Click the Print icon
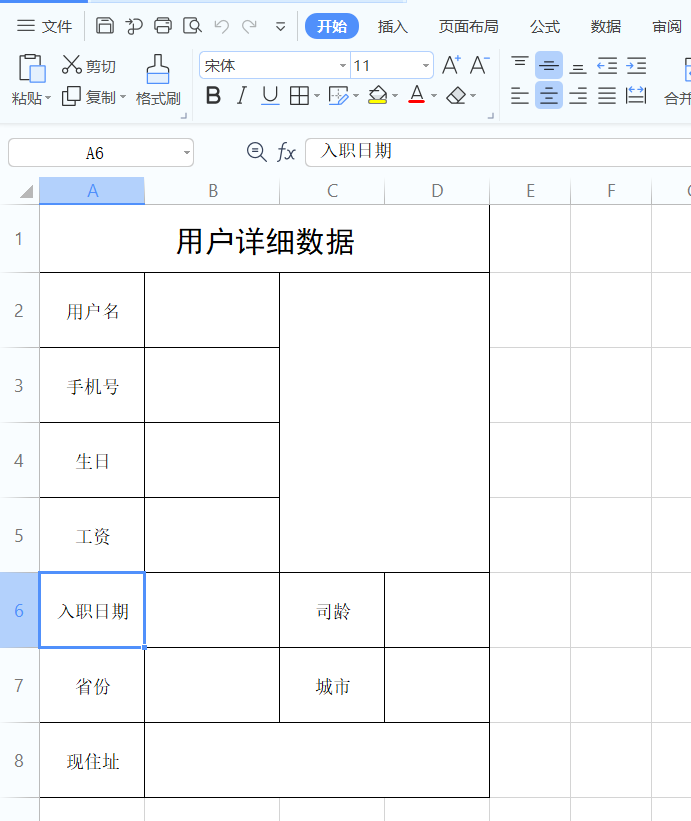 [x=163, y=26]
